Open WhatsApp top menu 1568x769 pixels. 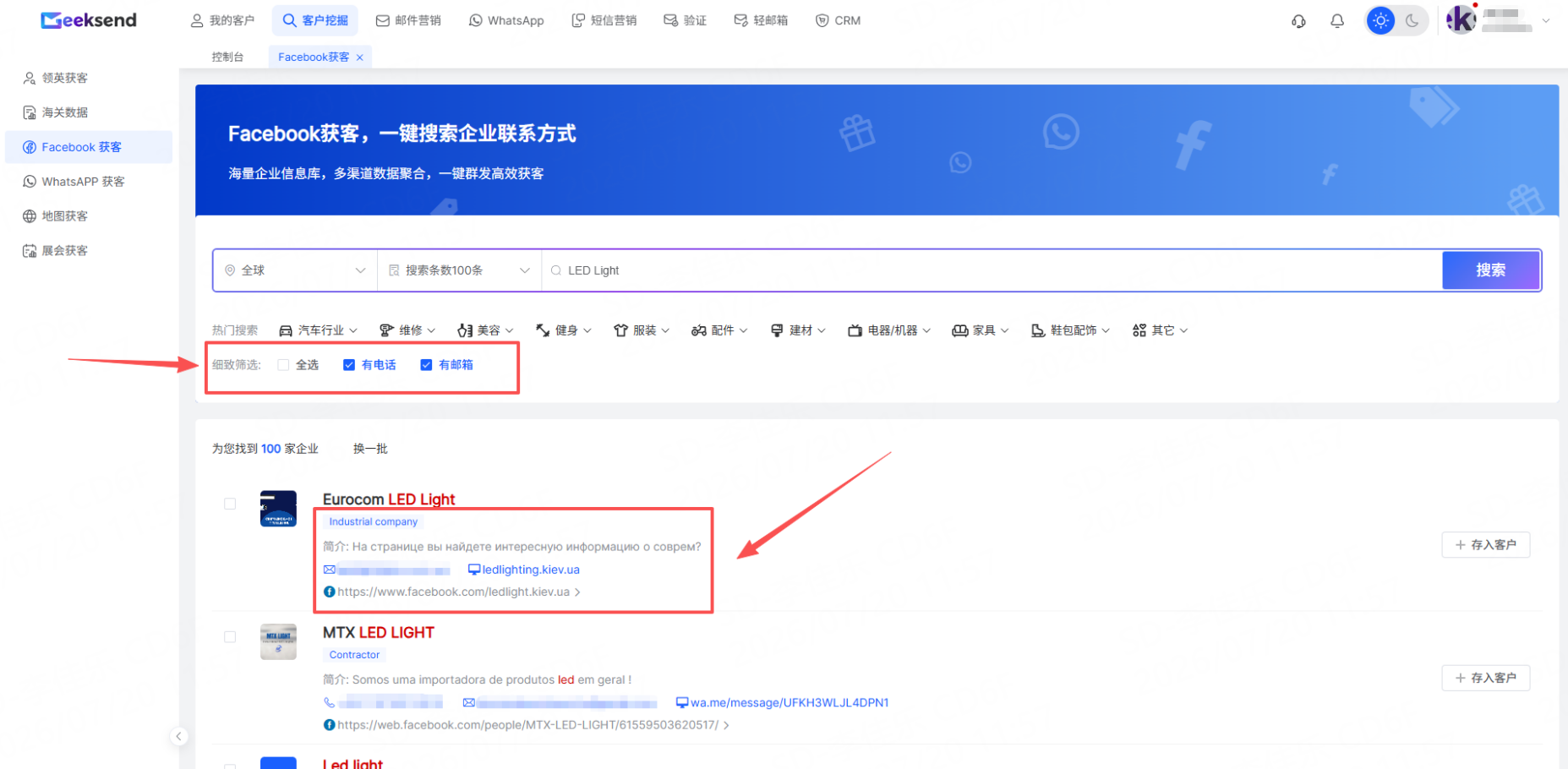(x=506, y=20)
